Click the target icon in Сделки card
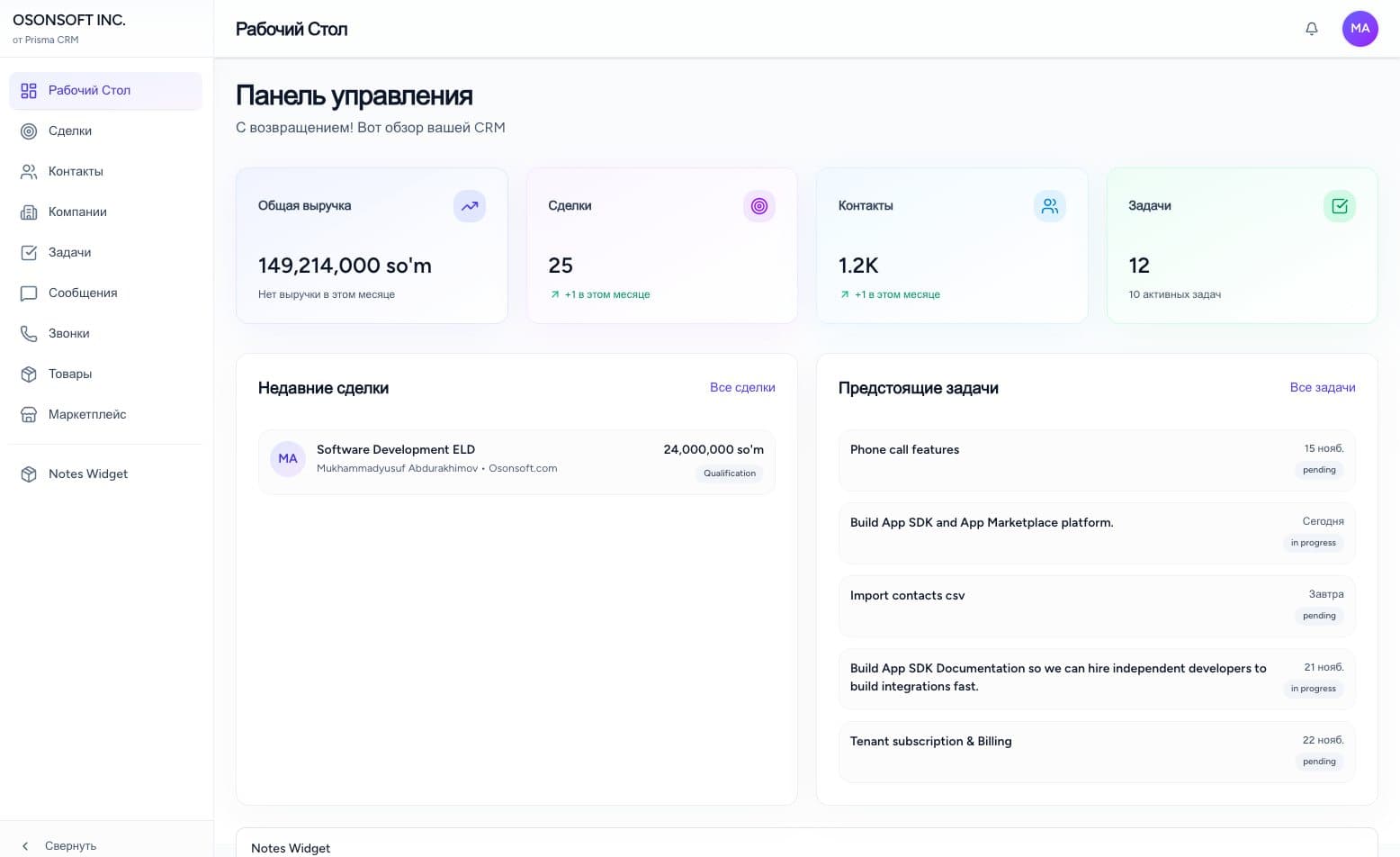This screenshot has height=857, width=1400. tap(758, 206)
